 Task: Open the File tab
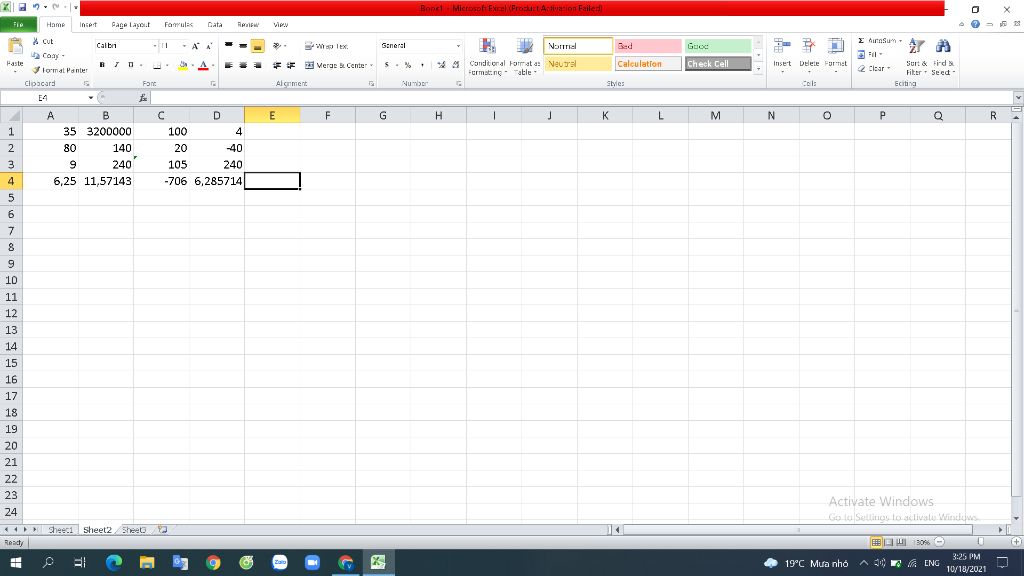pyautogui.click(x=18, y=25)
